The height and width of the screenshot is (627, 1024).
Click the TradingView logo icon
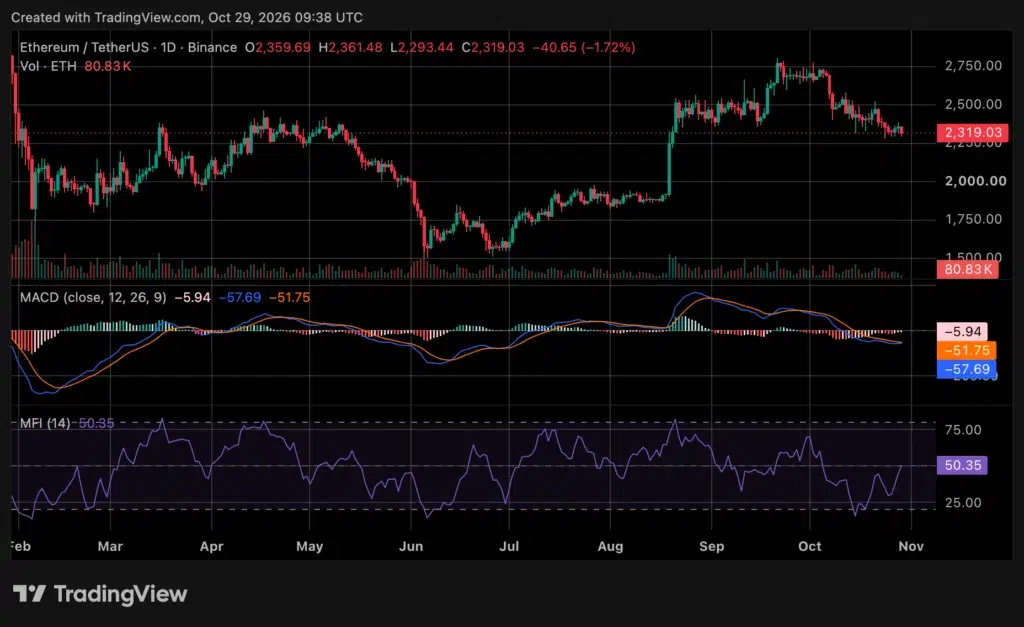(x=29, y=594)
